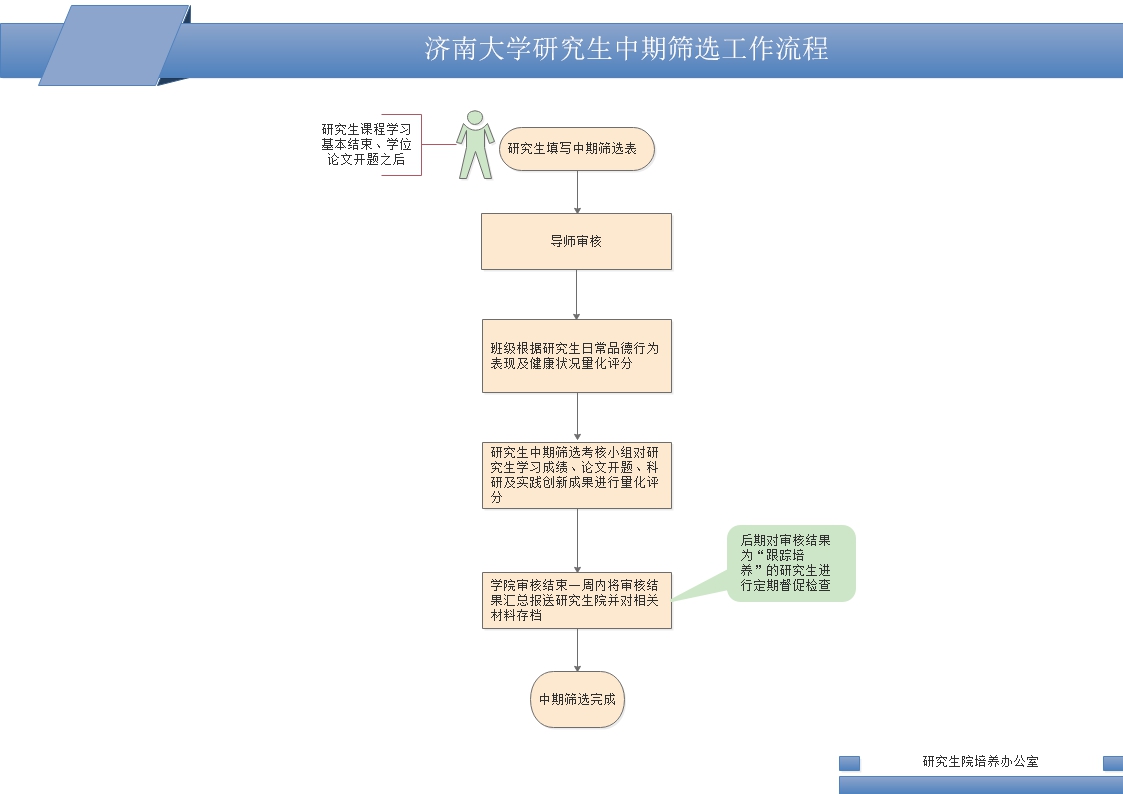Click the arrow between 班级 box and 考核小组 box
Viewport: 1123px width, 794px height.
(x=577, y=417)
